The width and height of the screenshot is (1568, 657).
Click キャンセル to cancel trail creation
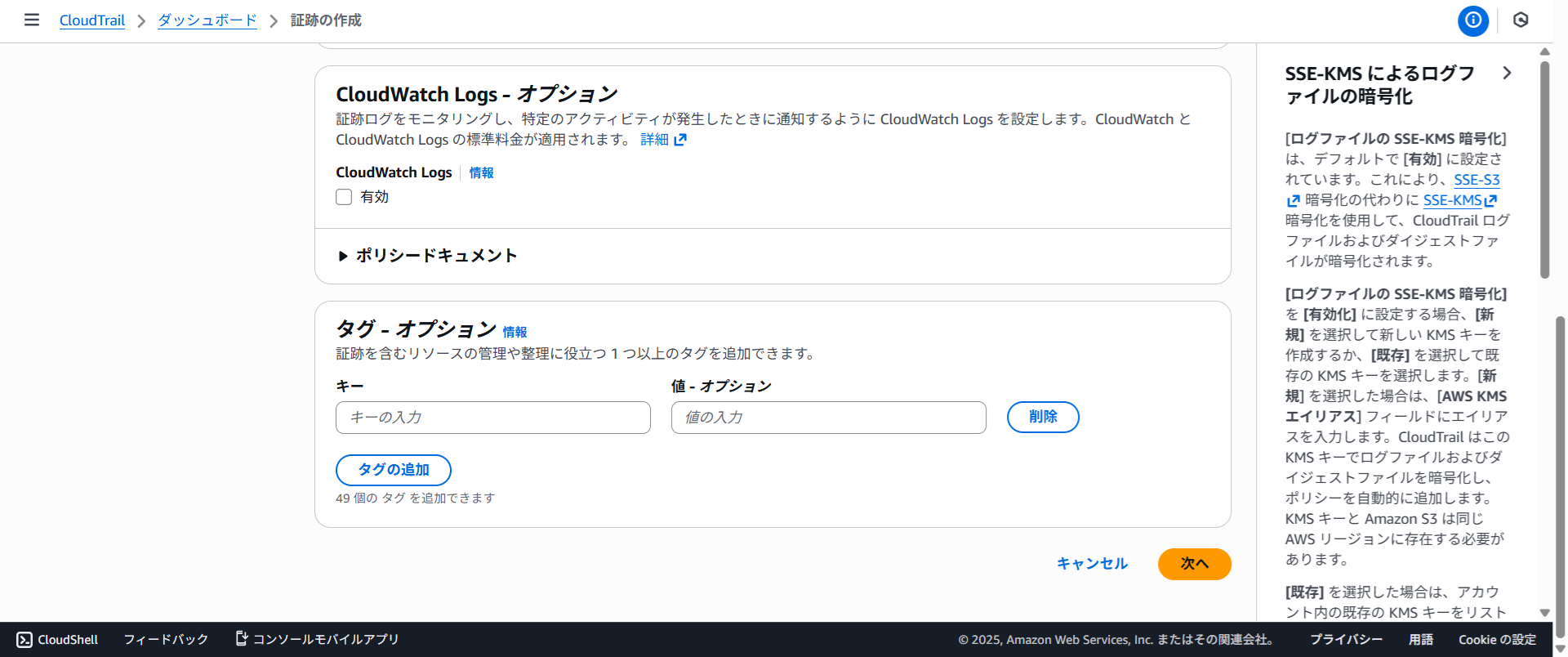1092,564
